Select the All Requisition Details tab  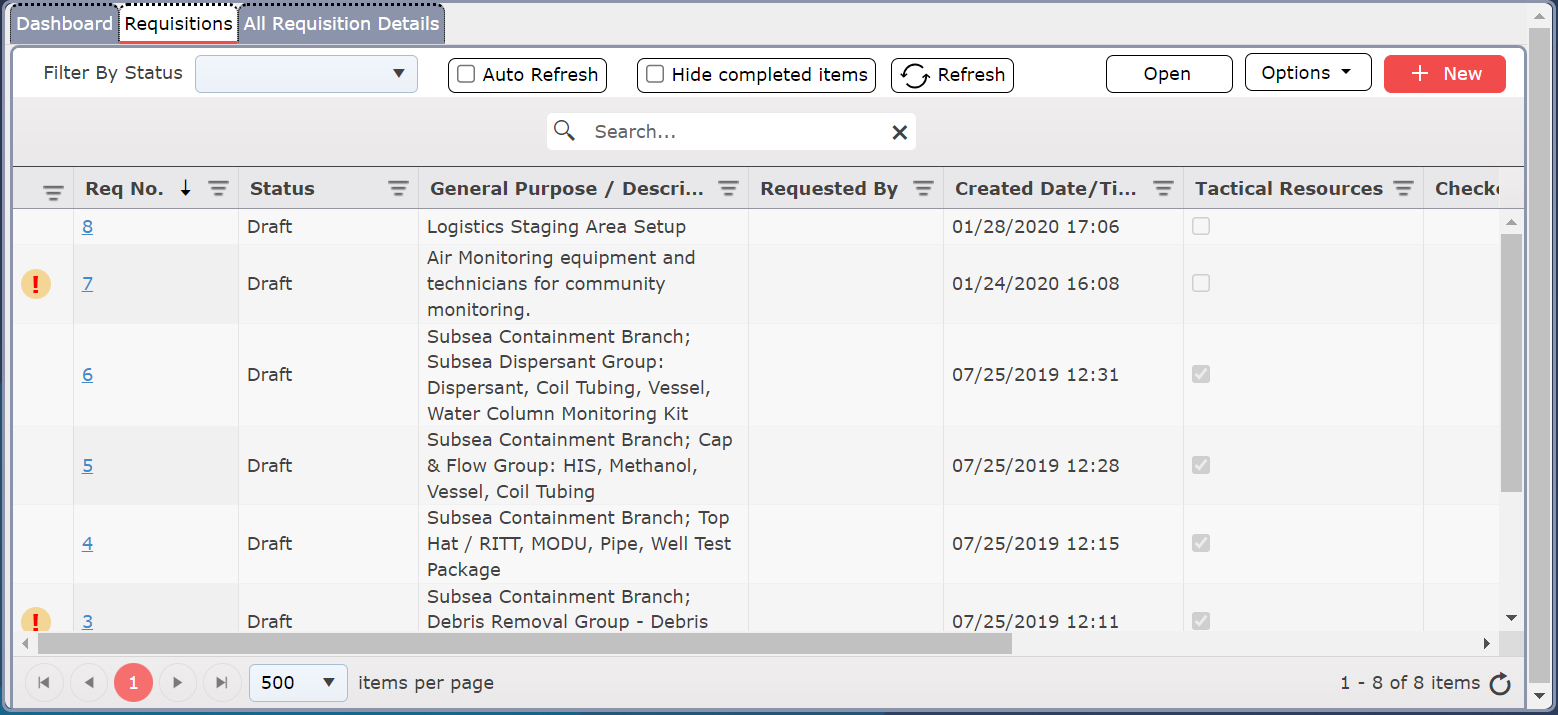coord(340,24)
